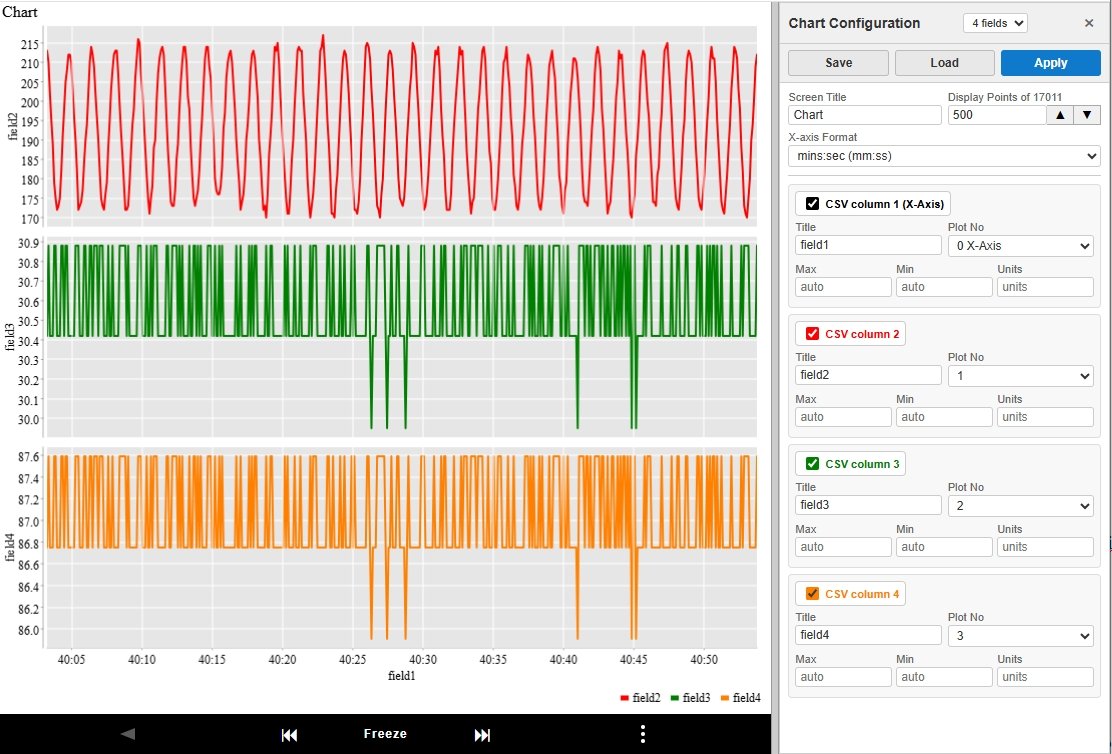1112x754 pixels.
Task: Expand the X-axis Format dropdown
Action: point(943,156)
